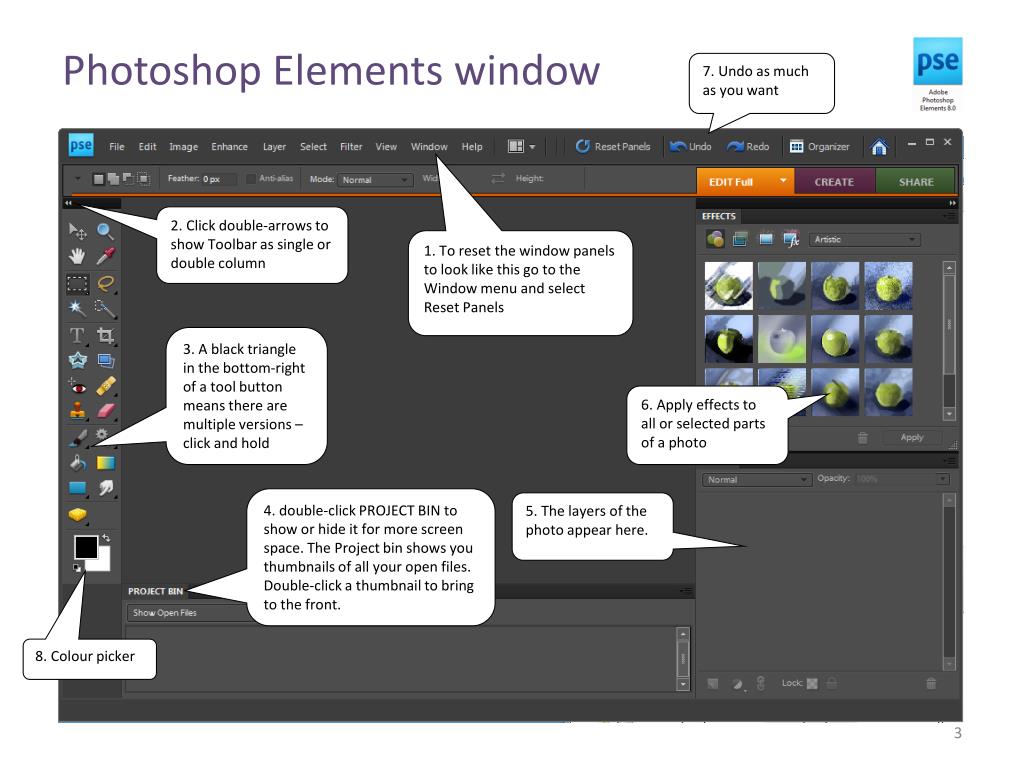Select the Zoom magnifier tool
The width and height of the screenshot is (1024, 768).
pos(105,231)
